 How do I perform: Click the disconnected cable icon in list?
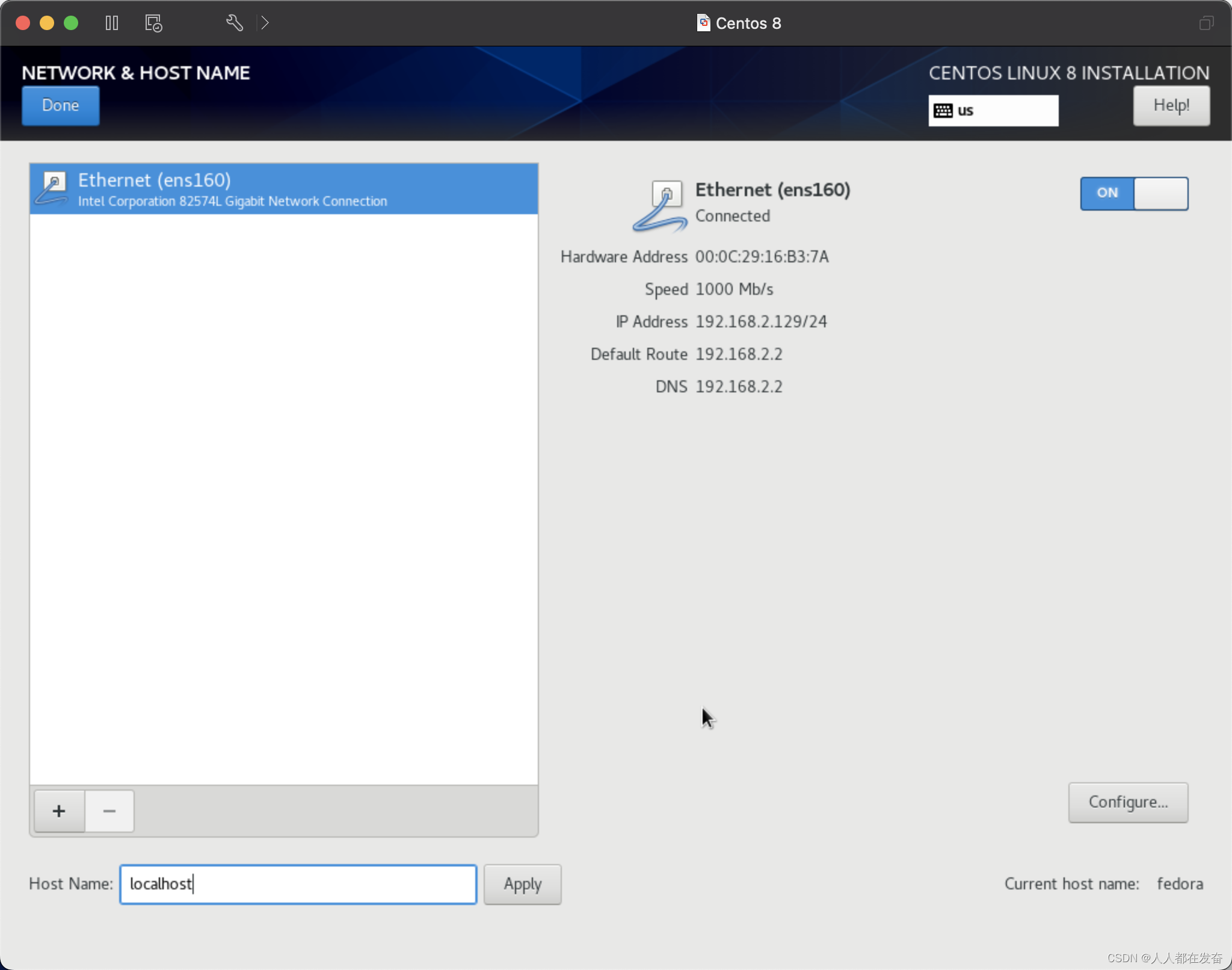[x=53, y=189]
